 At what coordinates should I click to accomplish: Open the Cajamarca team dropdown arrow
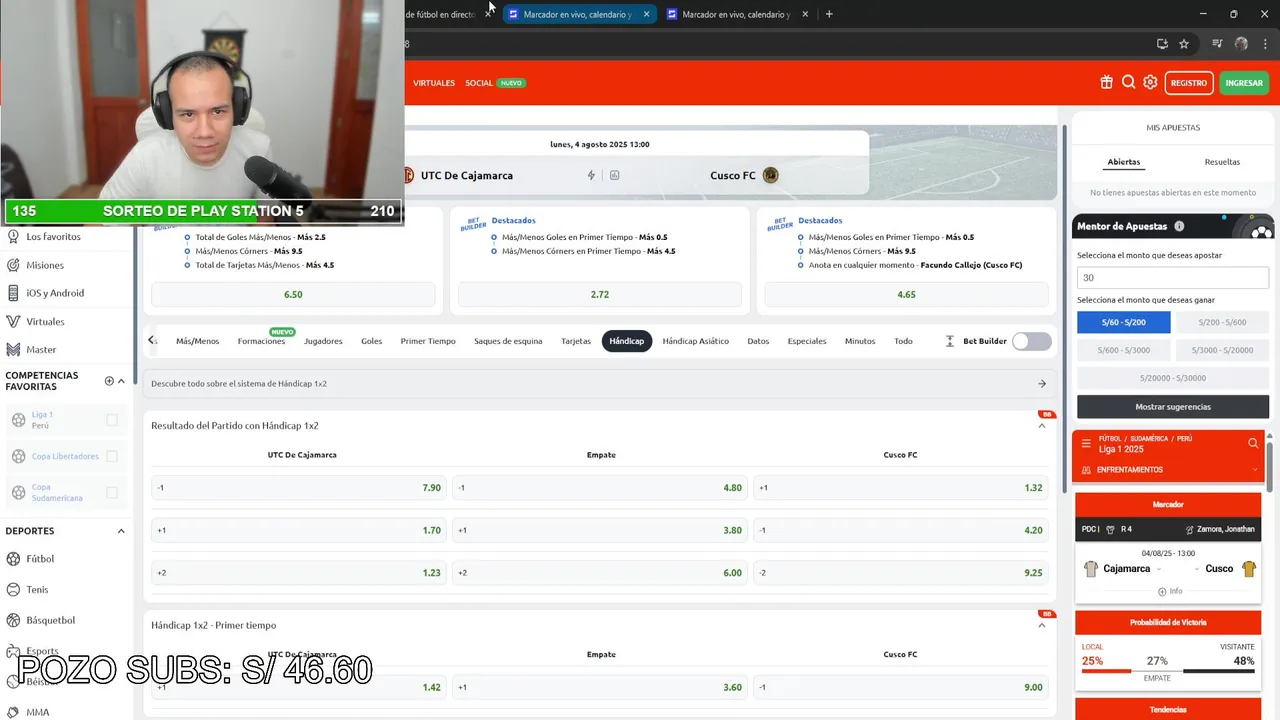(x=1159, y=569)
